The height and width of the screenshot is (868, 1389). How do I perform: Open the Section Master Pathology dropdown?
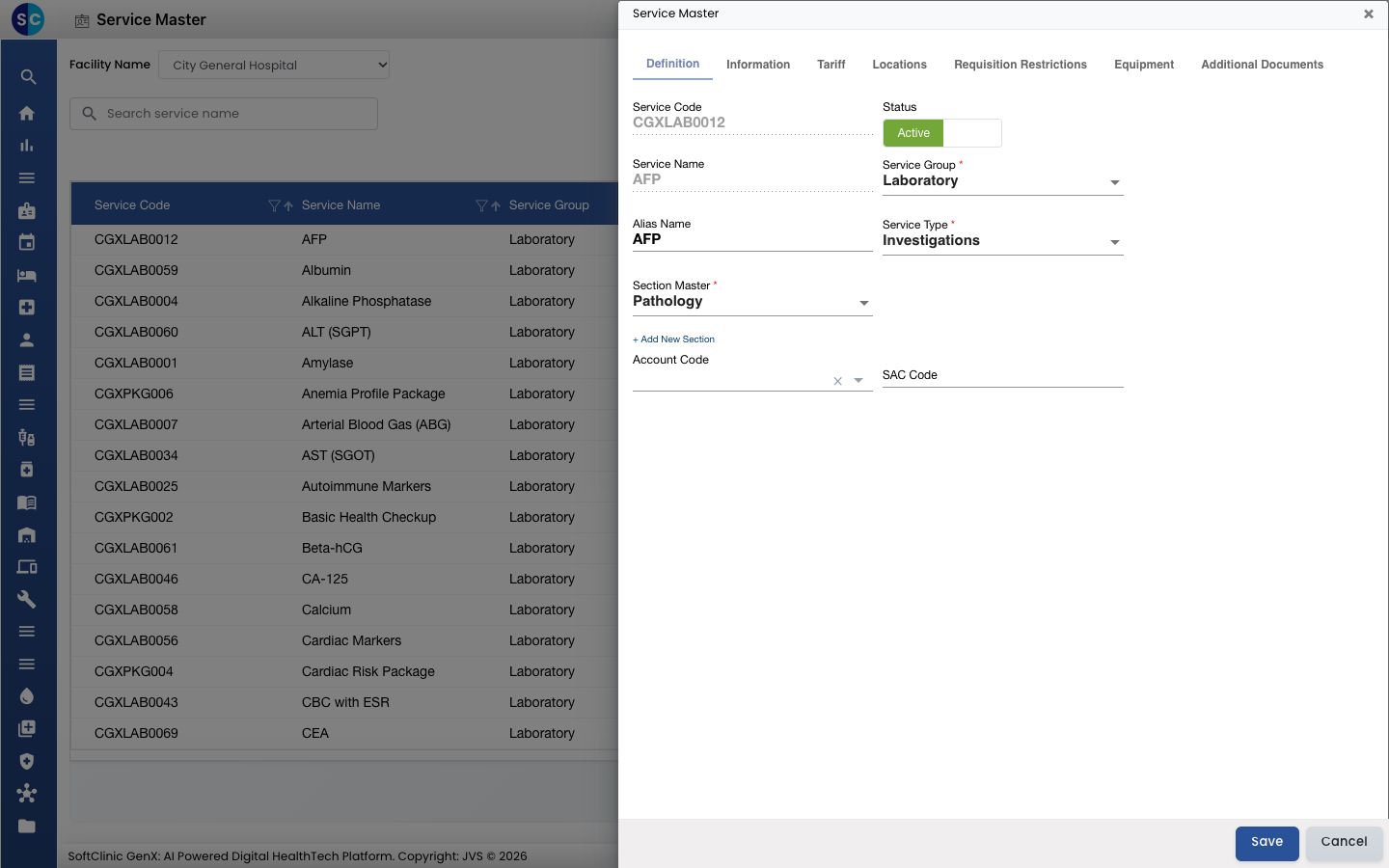pyautogui.click(x=752, y=302)
